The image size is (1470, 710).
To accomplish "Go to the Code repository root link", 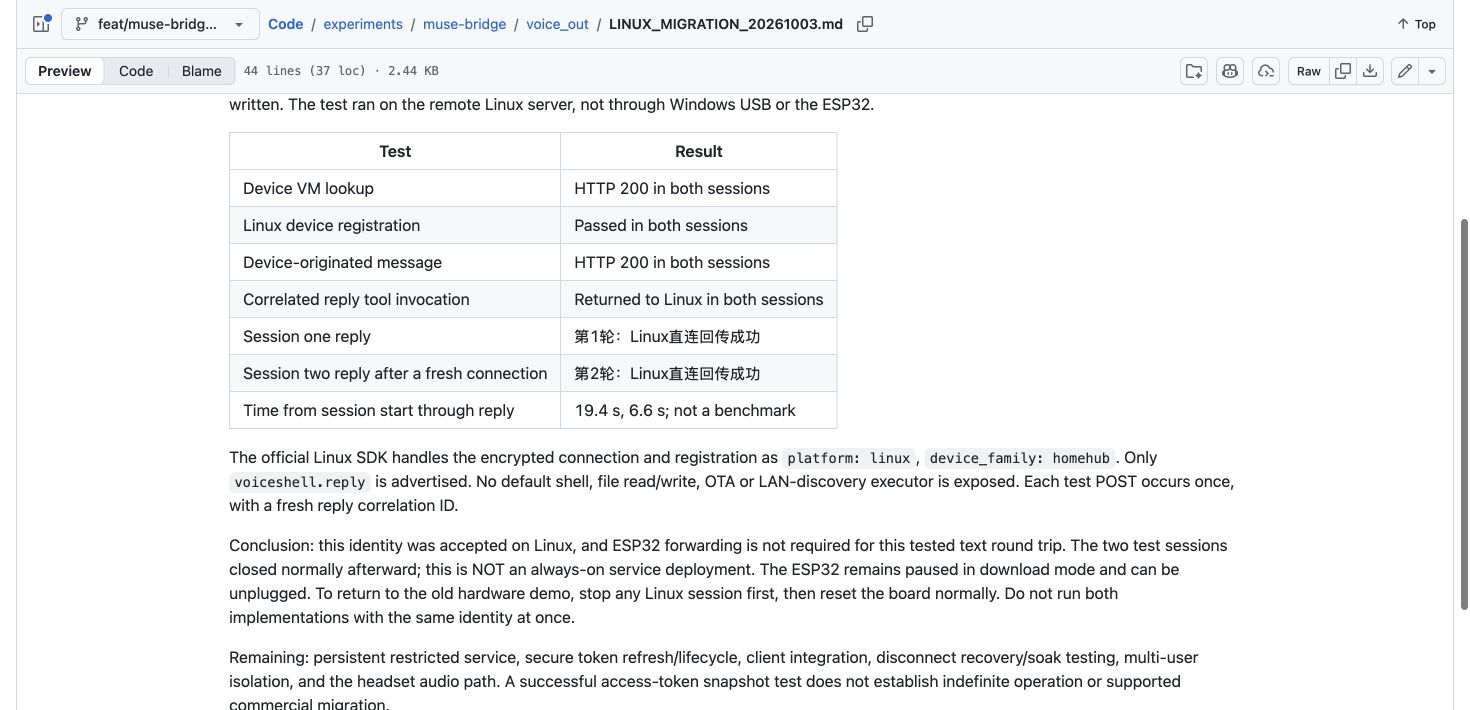I will 285,24.
